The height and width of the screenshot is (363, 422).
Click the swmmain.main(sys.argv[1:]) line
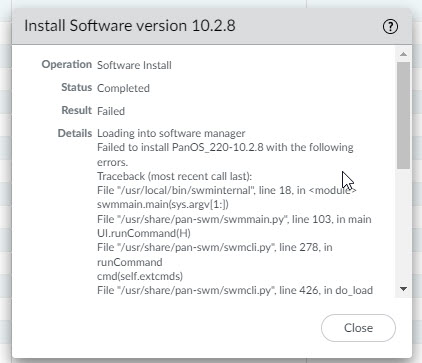tap(163, 204)
